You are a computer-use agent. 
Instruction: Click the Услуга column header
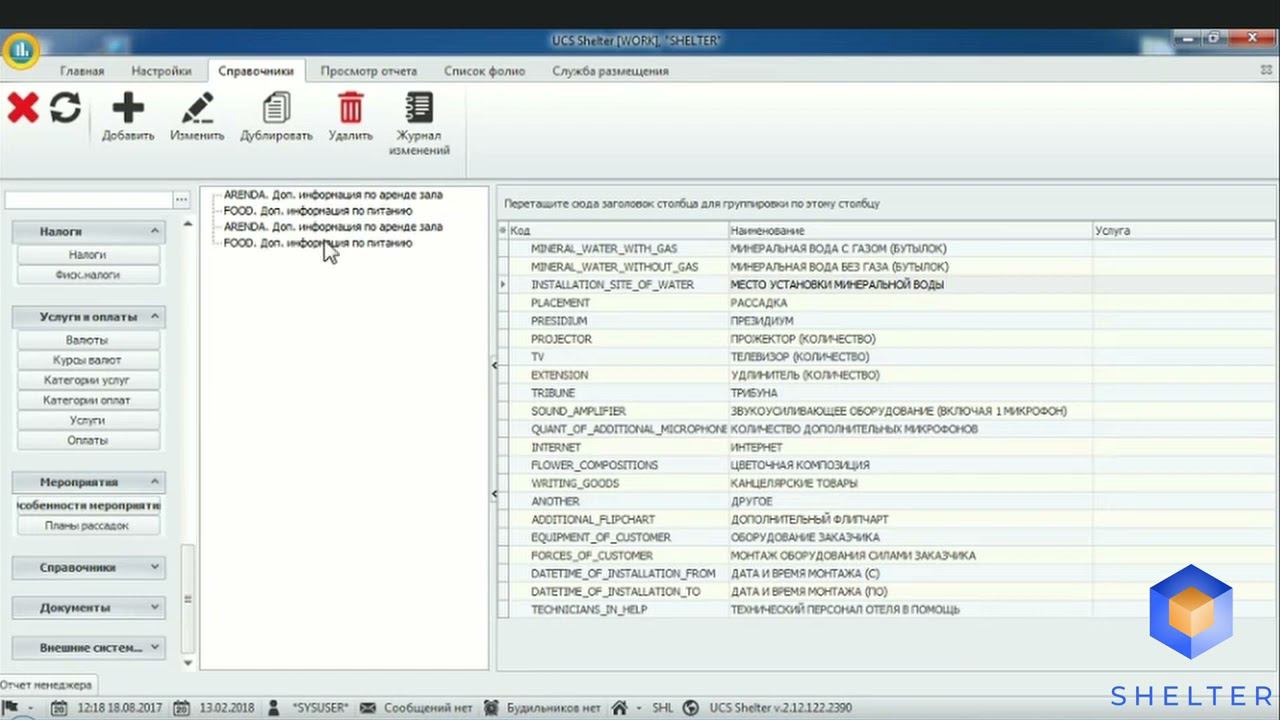click(1184, 230)
